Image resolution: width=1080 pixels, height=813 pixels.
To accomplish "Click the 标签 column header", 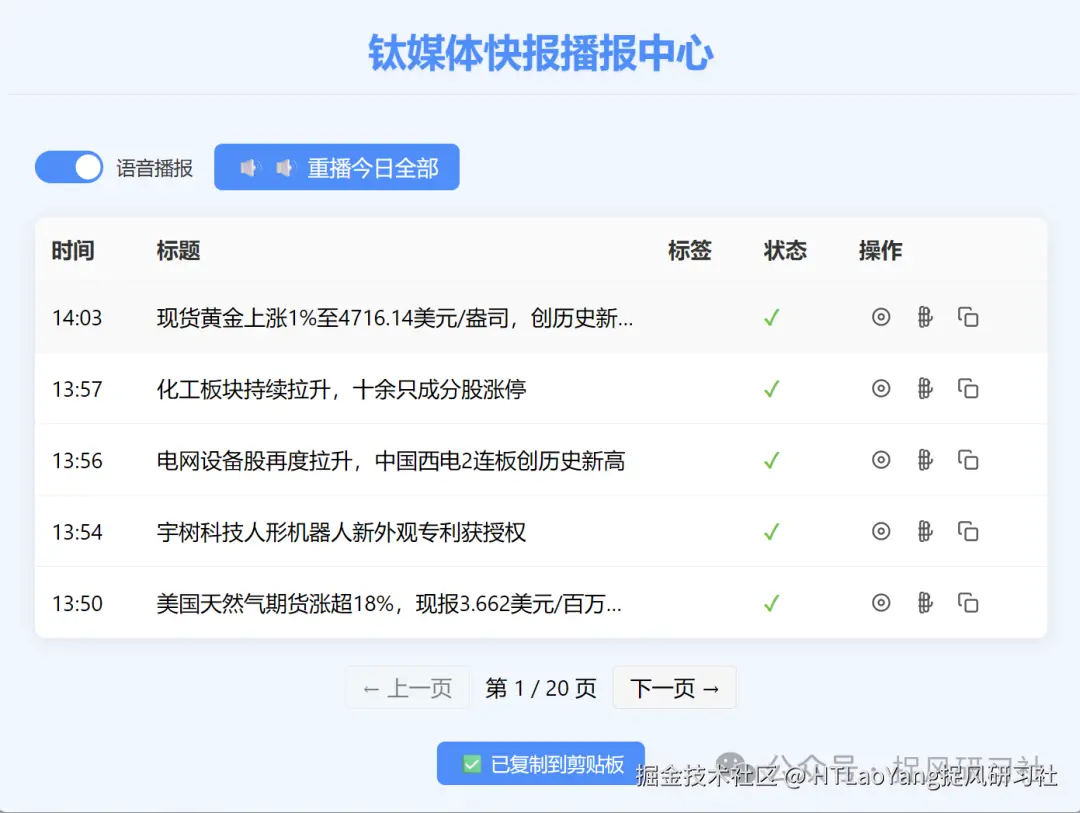I will (690, 251).
